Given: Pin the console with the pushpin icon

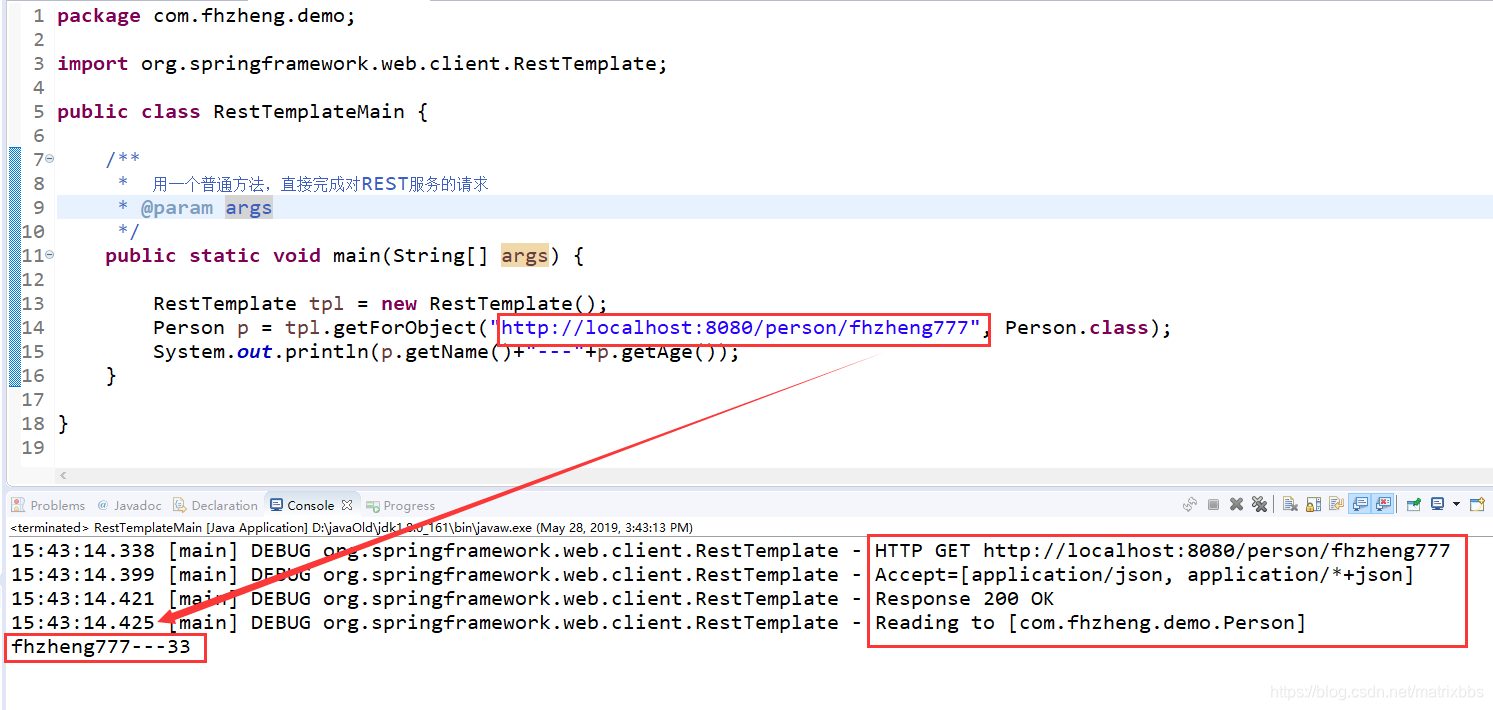Looking at the screenshot, I should coord(1414,504).
